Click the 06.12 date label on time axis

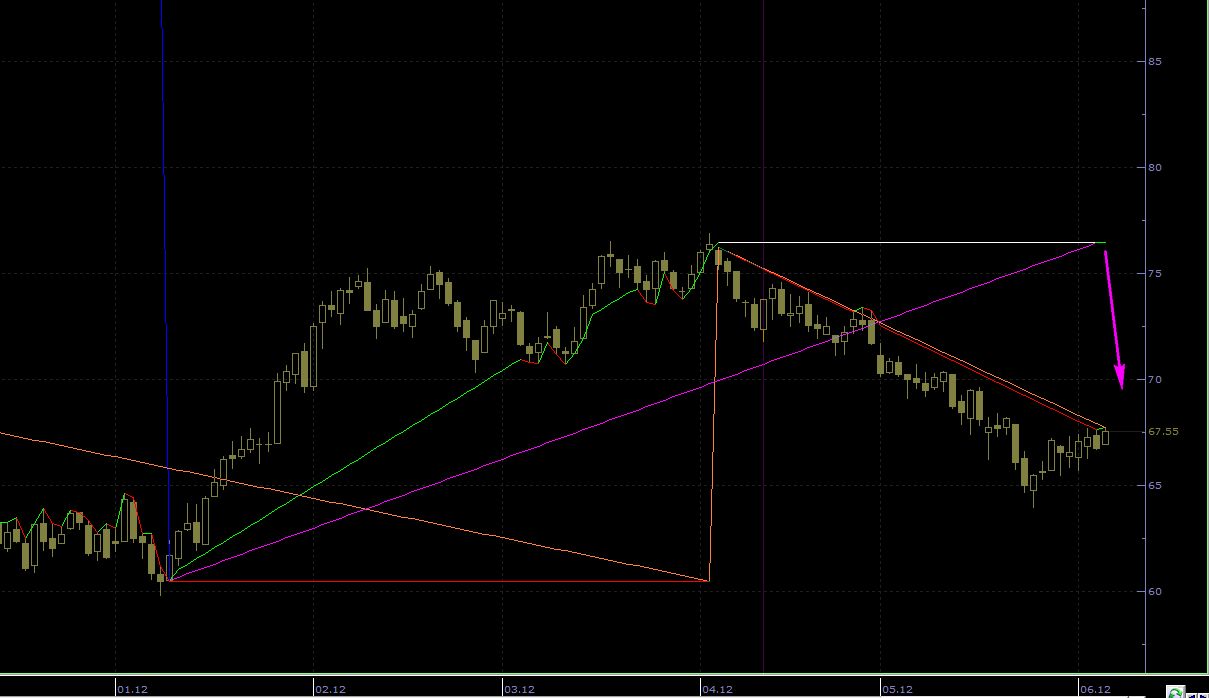tap(1095, 689)
